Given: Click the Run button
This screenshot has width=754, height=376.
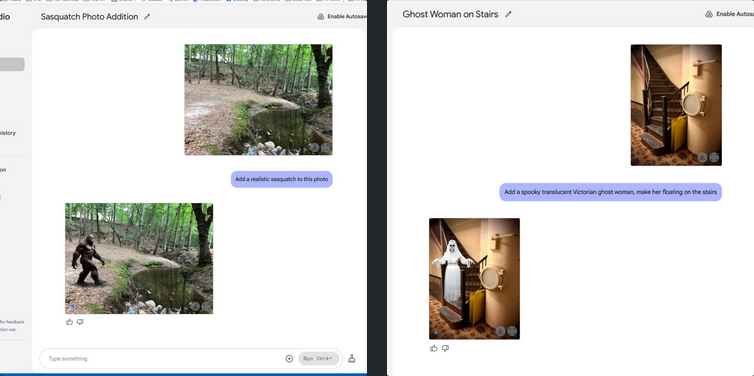Looking at the screenshot, I should click(x=318, y=359).
